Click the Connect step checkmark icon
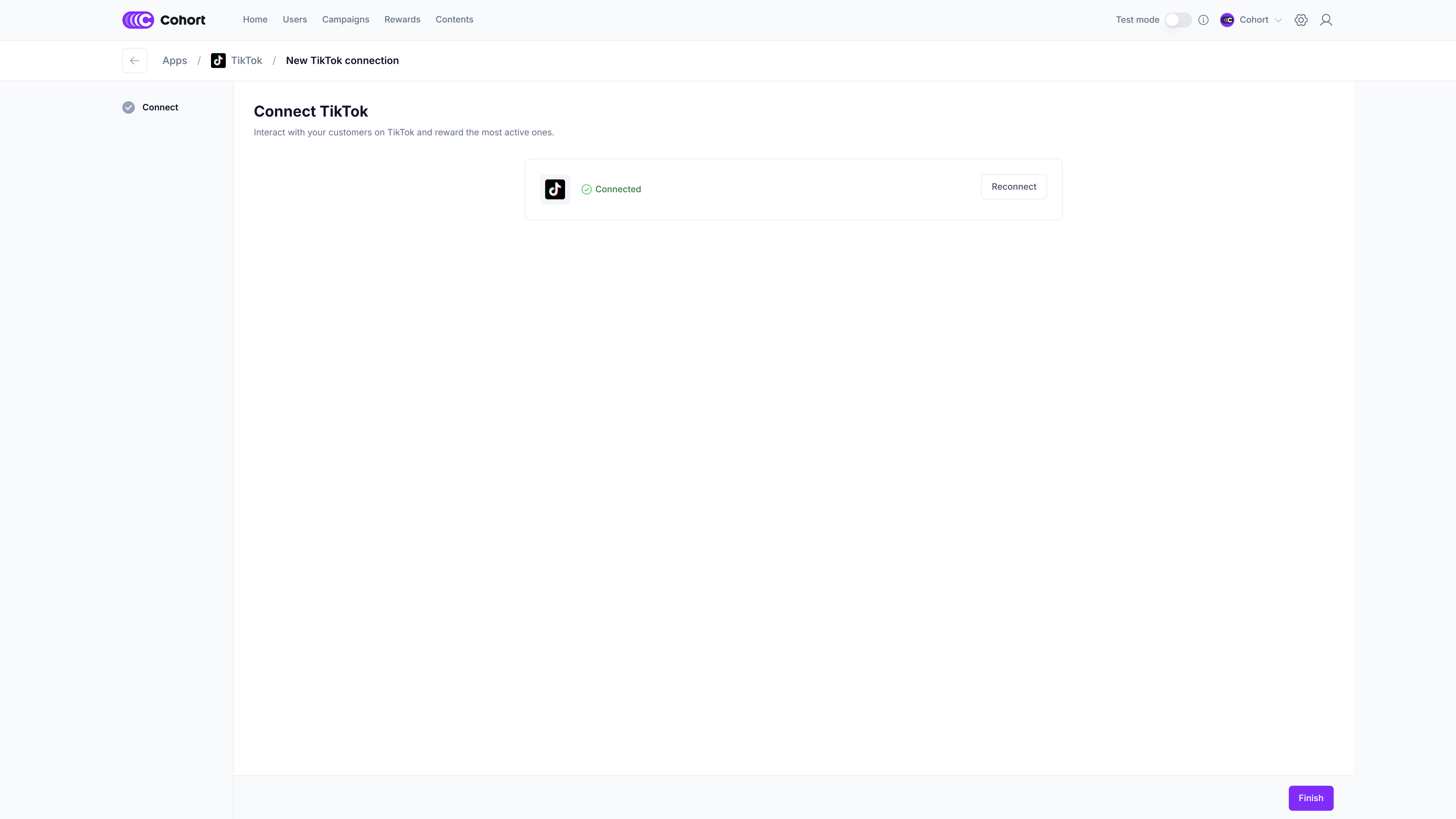The width and height of the screenshot is (1456, 819). pyautogui.click(x=129, y=107)
